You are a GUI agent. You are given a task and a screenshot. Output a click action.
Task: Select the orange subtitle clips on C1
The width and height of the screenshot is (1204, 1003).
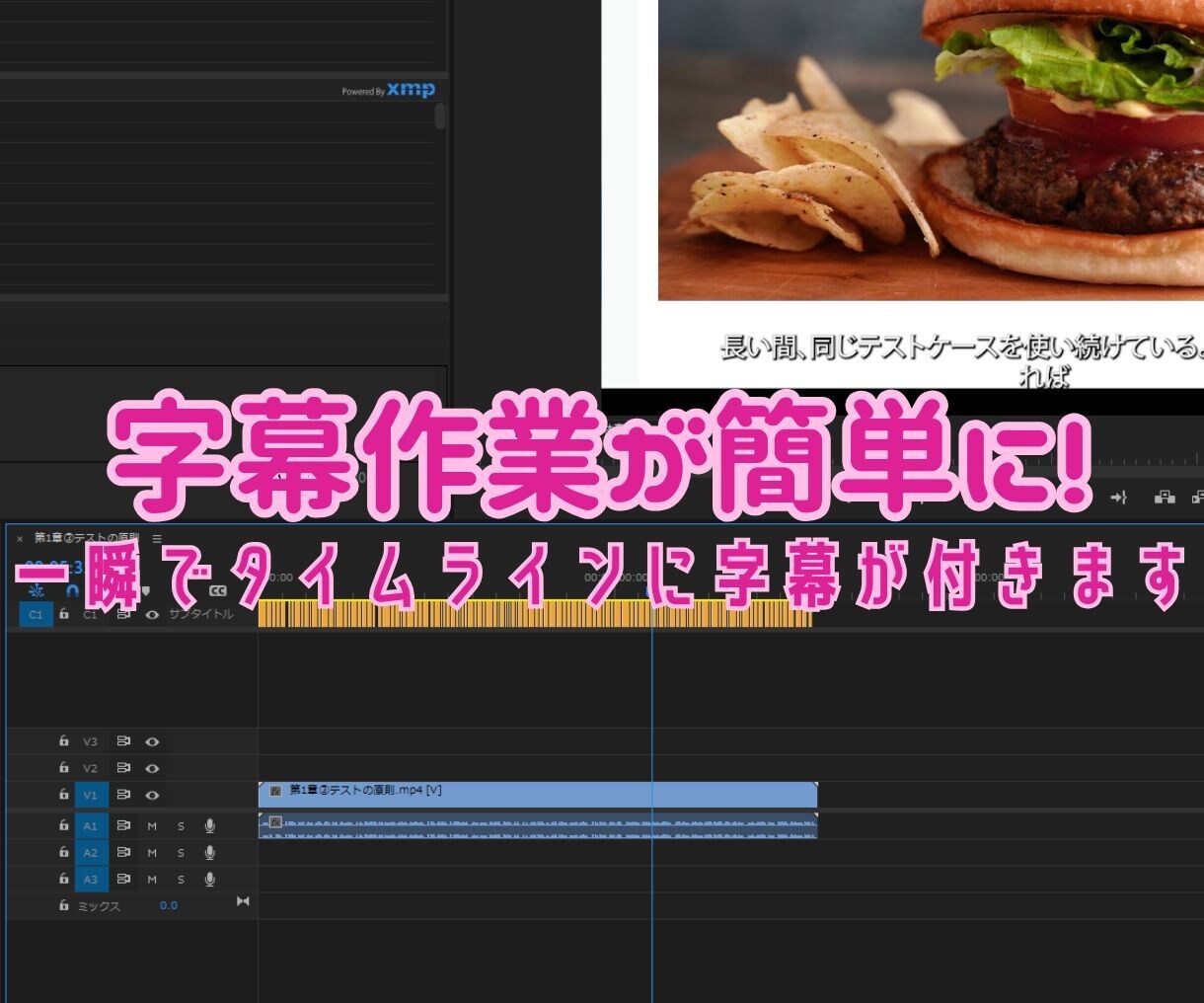(535, 613)
